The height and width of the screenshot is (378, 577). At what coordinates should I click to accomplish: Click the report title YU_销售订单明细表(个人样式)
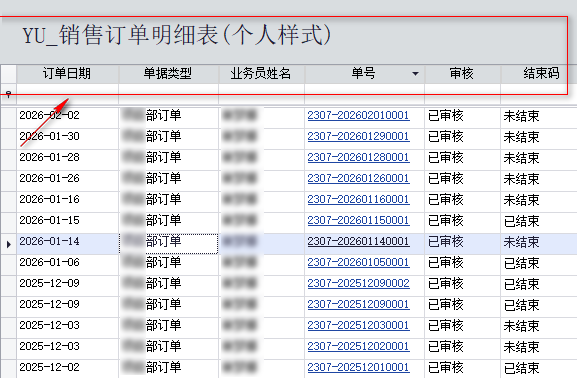[177, 35]
